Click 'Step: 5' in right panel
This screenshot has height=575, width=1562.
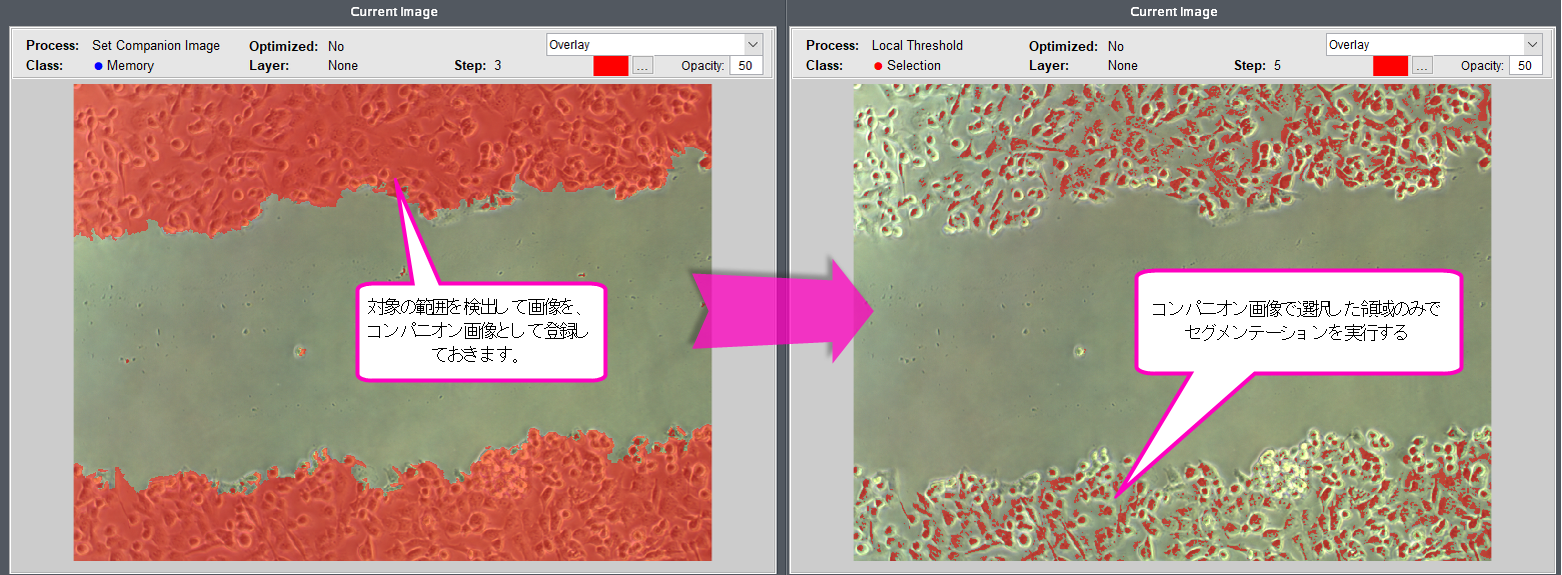click(1257, 66)
